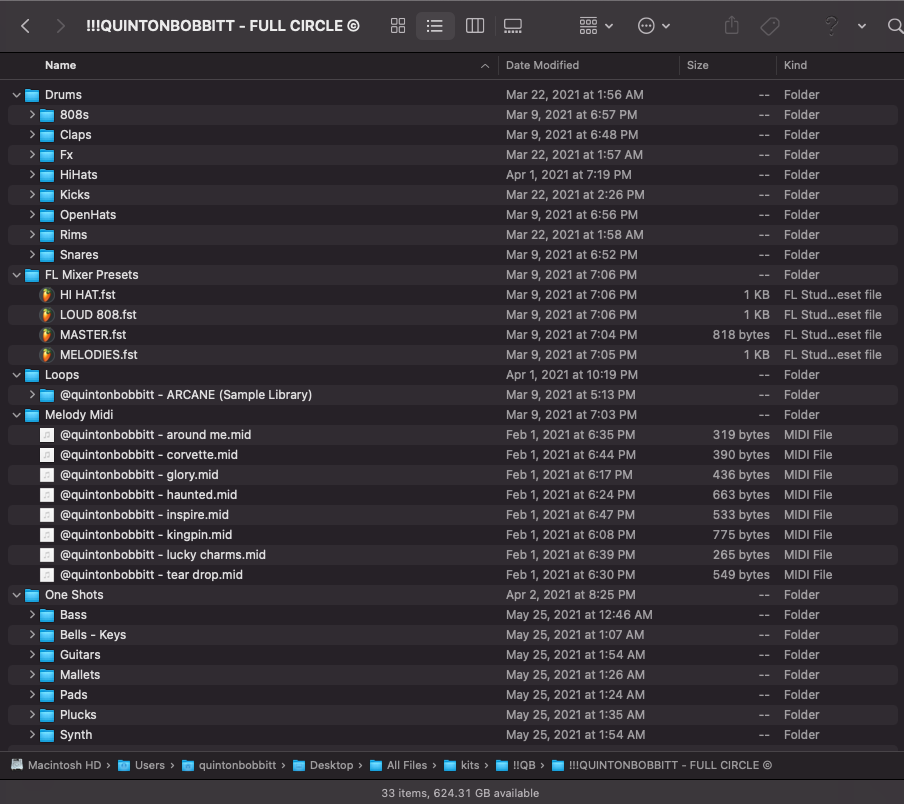Sort by Name column header

click(60, 65)
